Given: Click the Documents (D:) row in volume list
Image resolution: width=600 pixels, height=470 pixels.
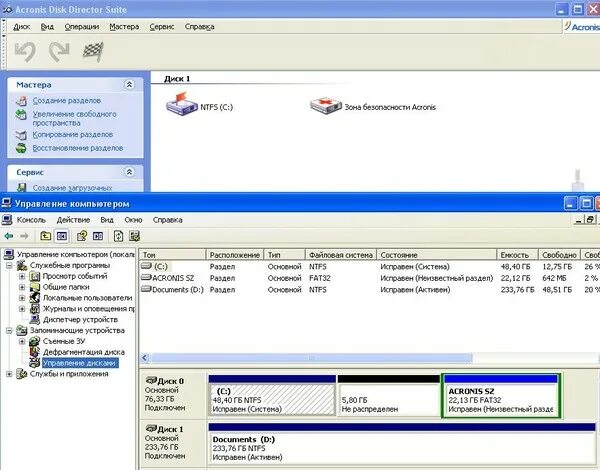Looking at the screenshot, I should (369, 290).
